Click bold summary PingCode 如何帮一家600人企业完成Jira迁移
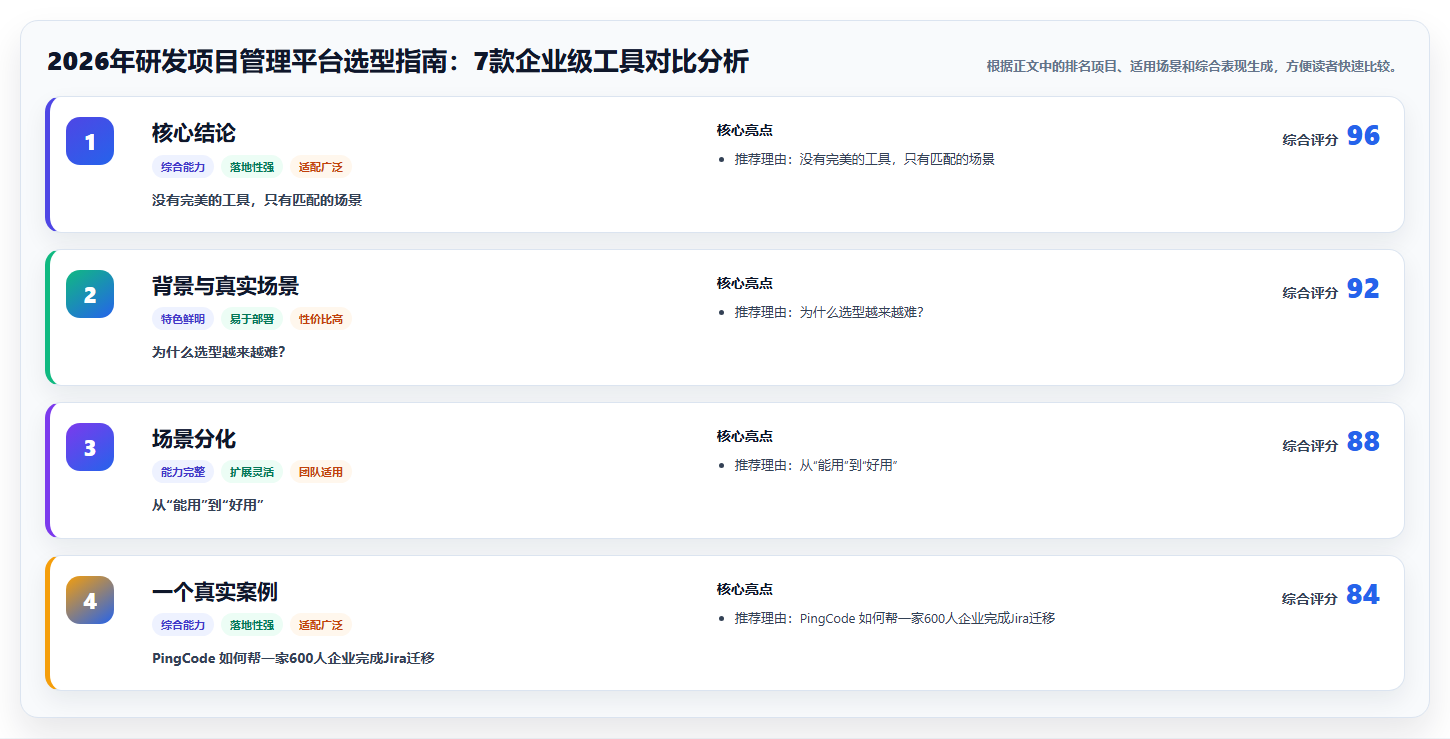Screen dimensions: 1450x739 coord(293,658)
